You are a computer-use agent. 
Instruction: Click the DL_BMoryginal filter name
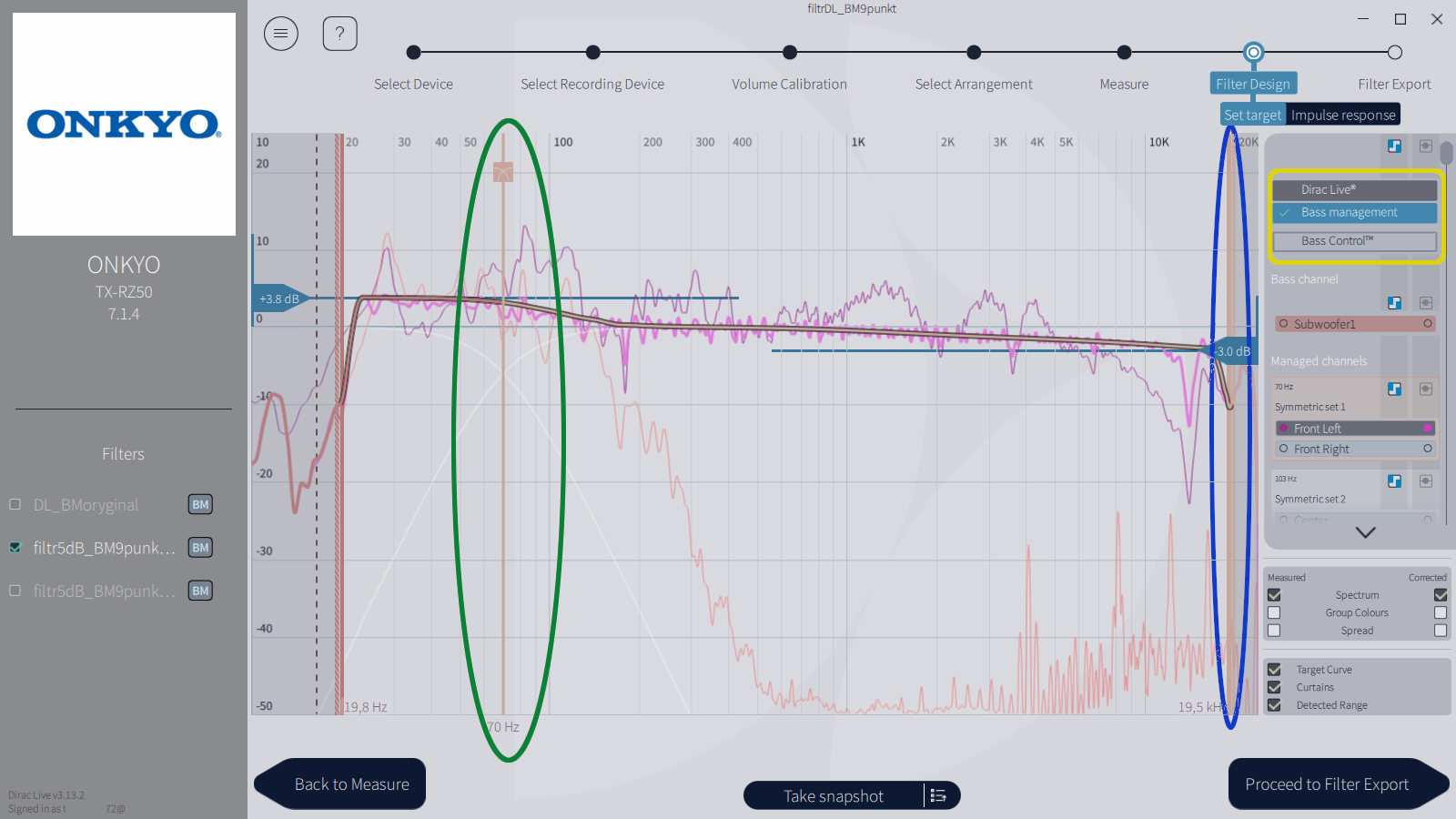86,504
